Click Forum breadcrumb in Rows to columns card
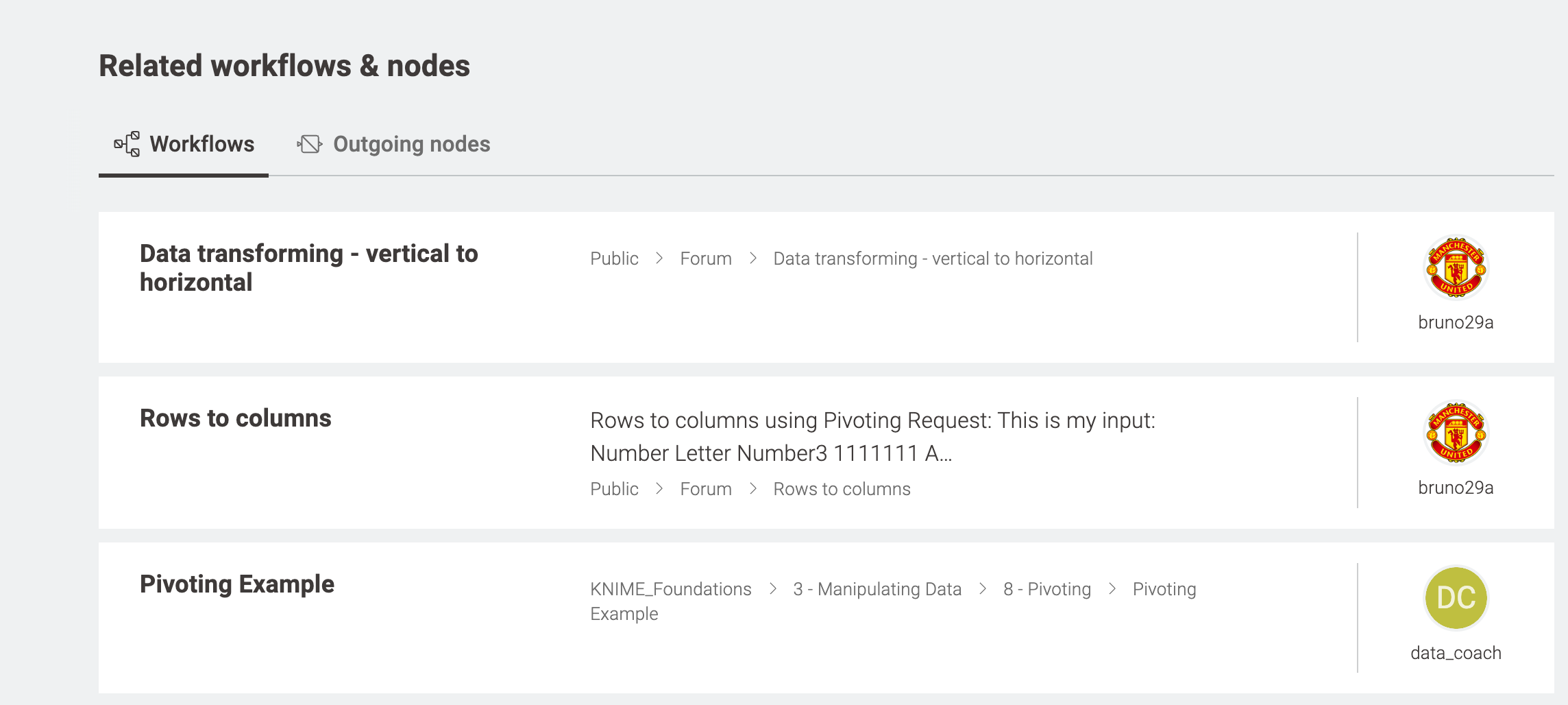 point(705,489)
